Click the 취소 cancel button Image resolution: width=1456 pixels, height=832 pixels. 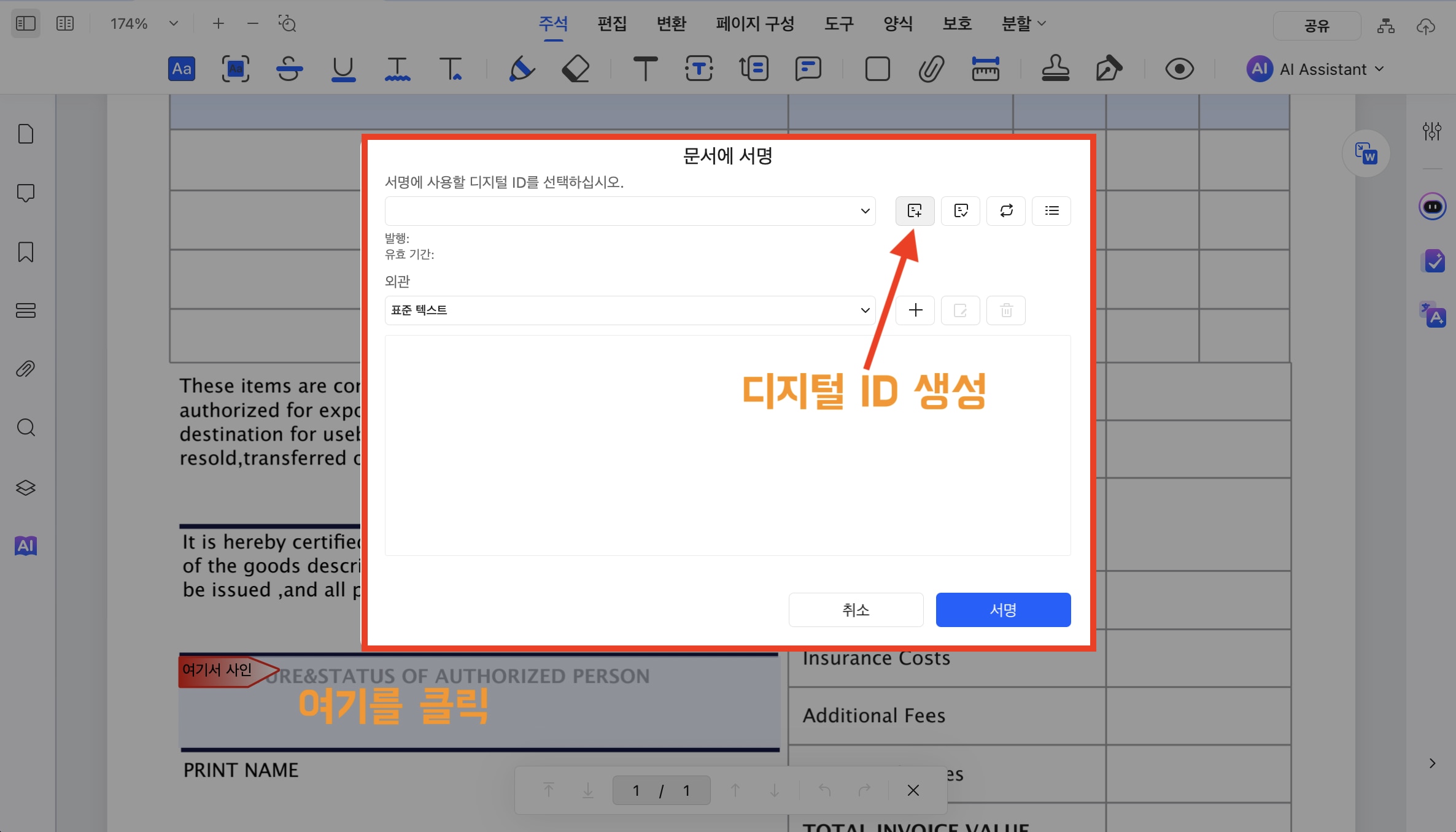pos(856,610)
